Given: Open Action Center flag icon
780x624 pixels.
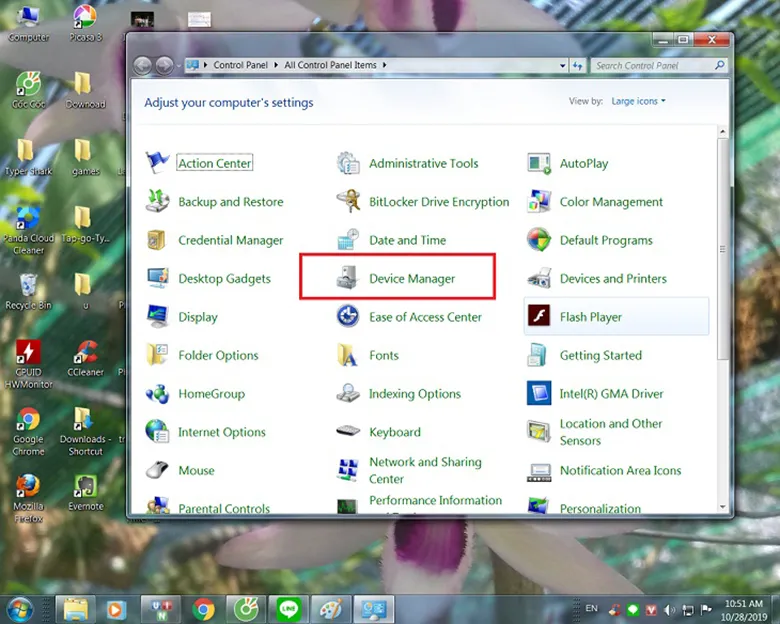Looking at the screenshot, I should click(158, 163).
